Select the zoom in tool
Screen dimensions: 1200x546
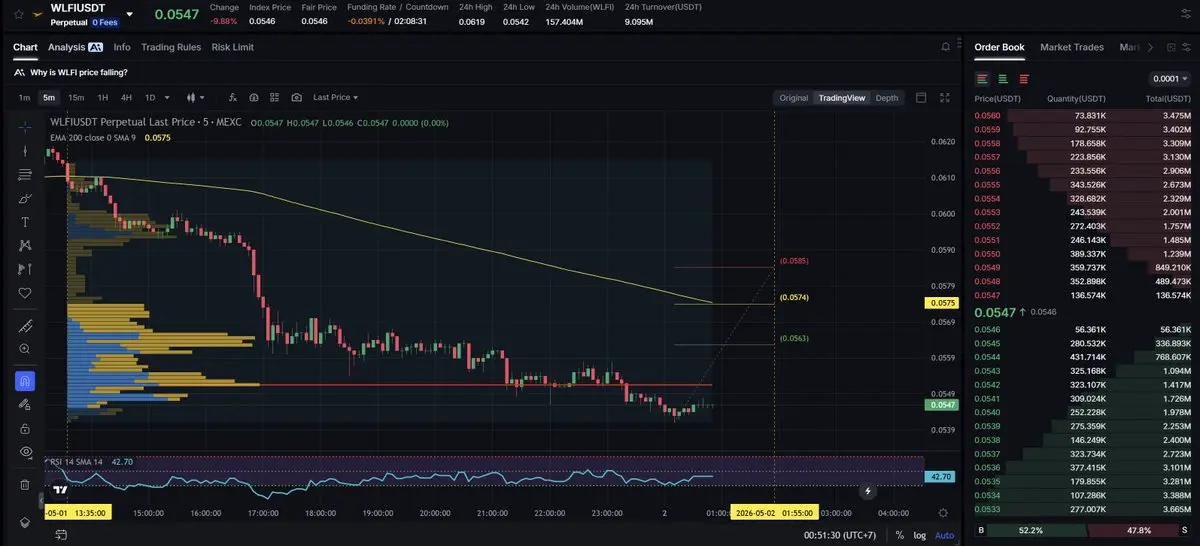point(25,349)
